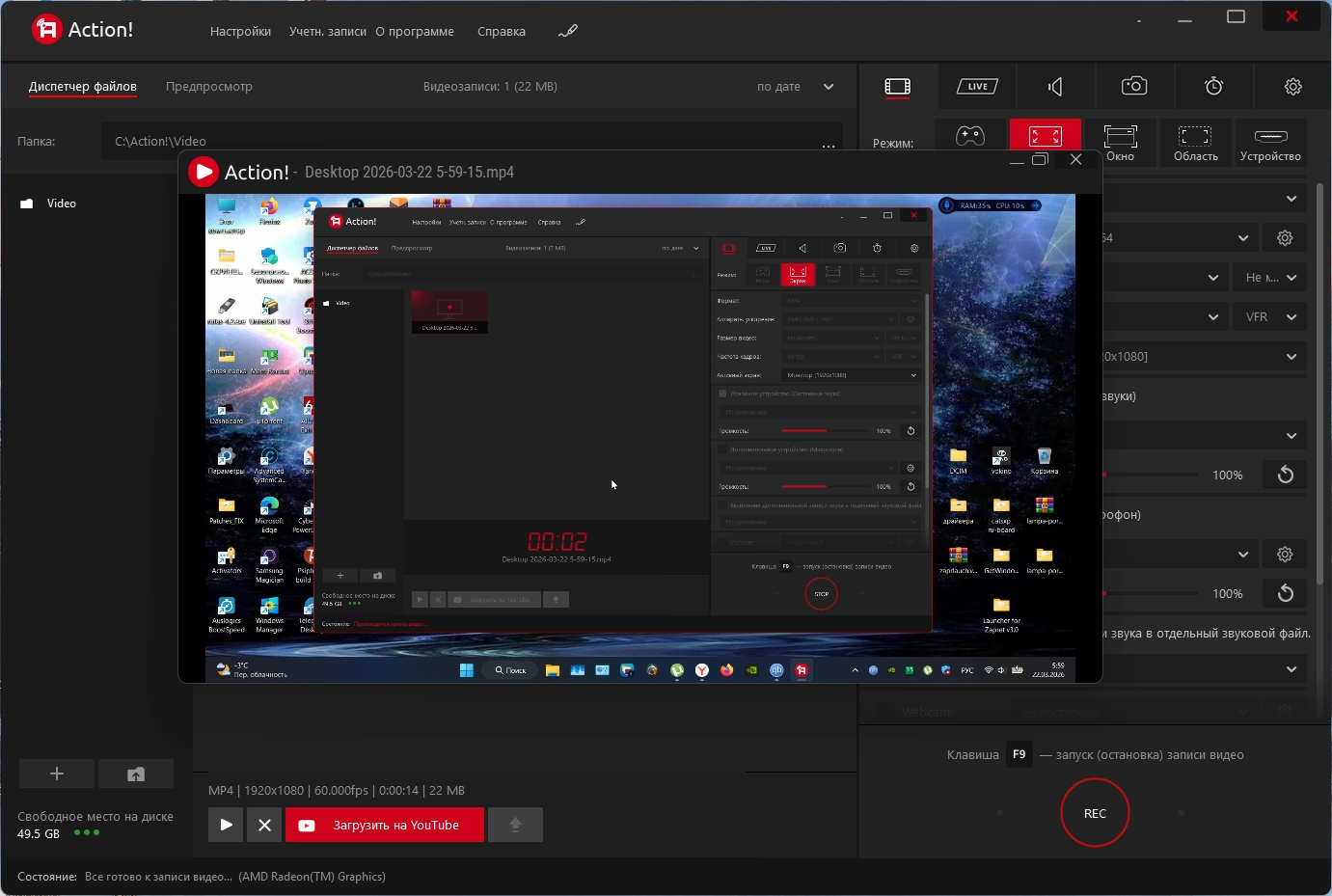This screenshot has width=1332, height=896.
Task: Expand the по дате sorting dropdown
Action: pos(796,87)
